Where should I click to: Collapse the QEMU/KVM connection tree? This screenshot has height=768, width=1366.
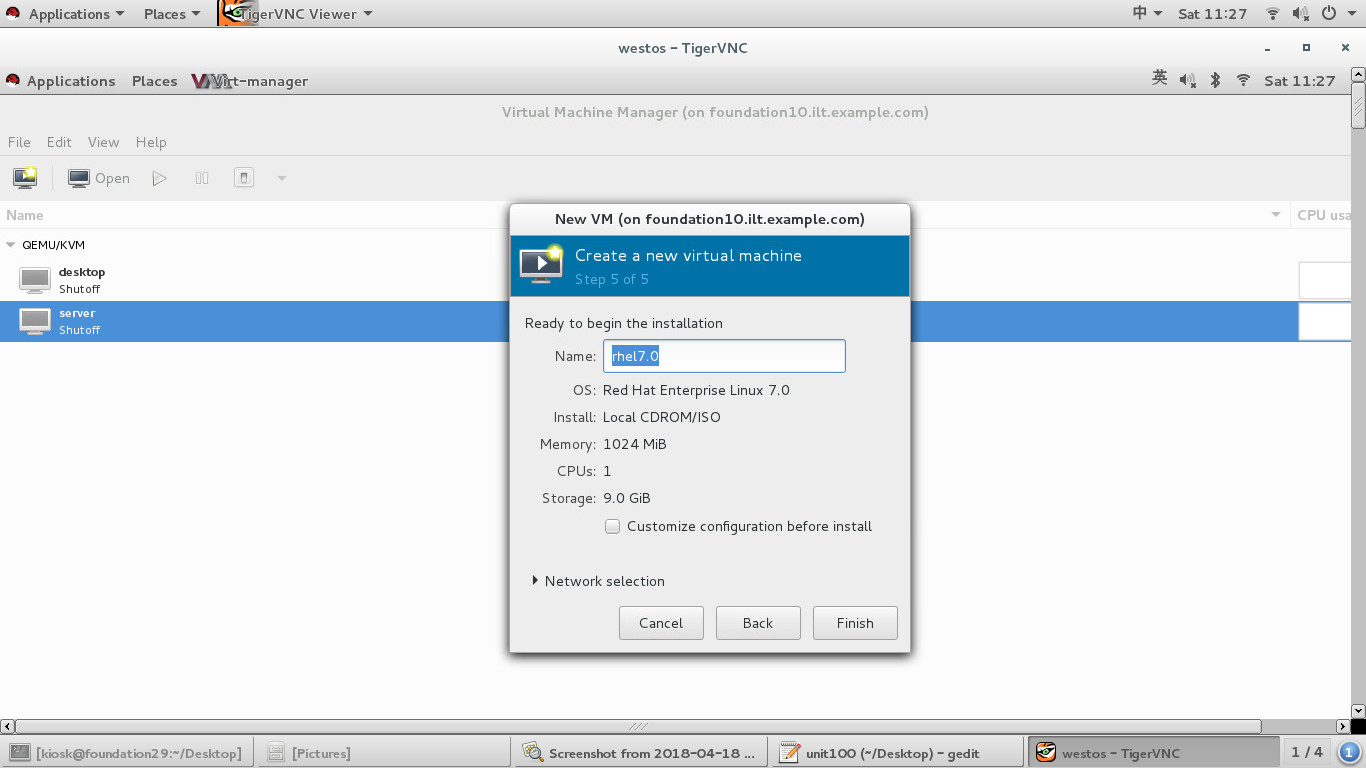pyautogui.click(x=11, y=245)
